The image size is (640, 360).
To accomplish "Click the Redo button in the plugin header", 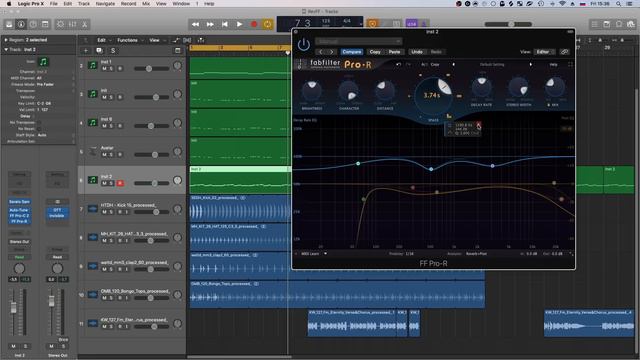I will pos(436,52).
